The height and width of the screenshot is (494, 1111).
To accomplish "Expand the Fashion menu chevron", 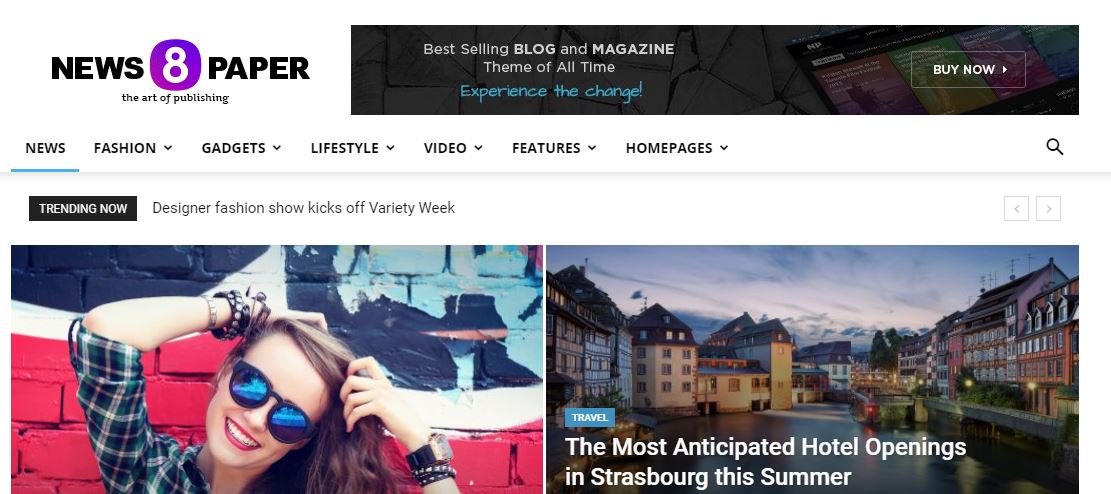I will pos(168,147).
